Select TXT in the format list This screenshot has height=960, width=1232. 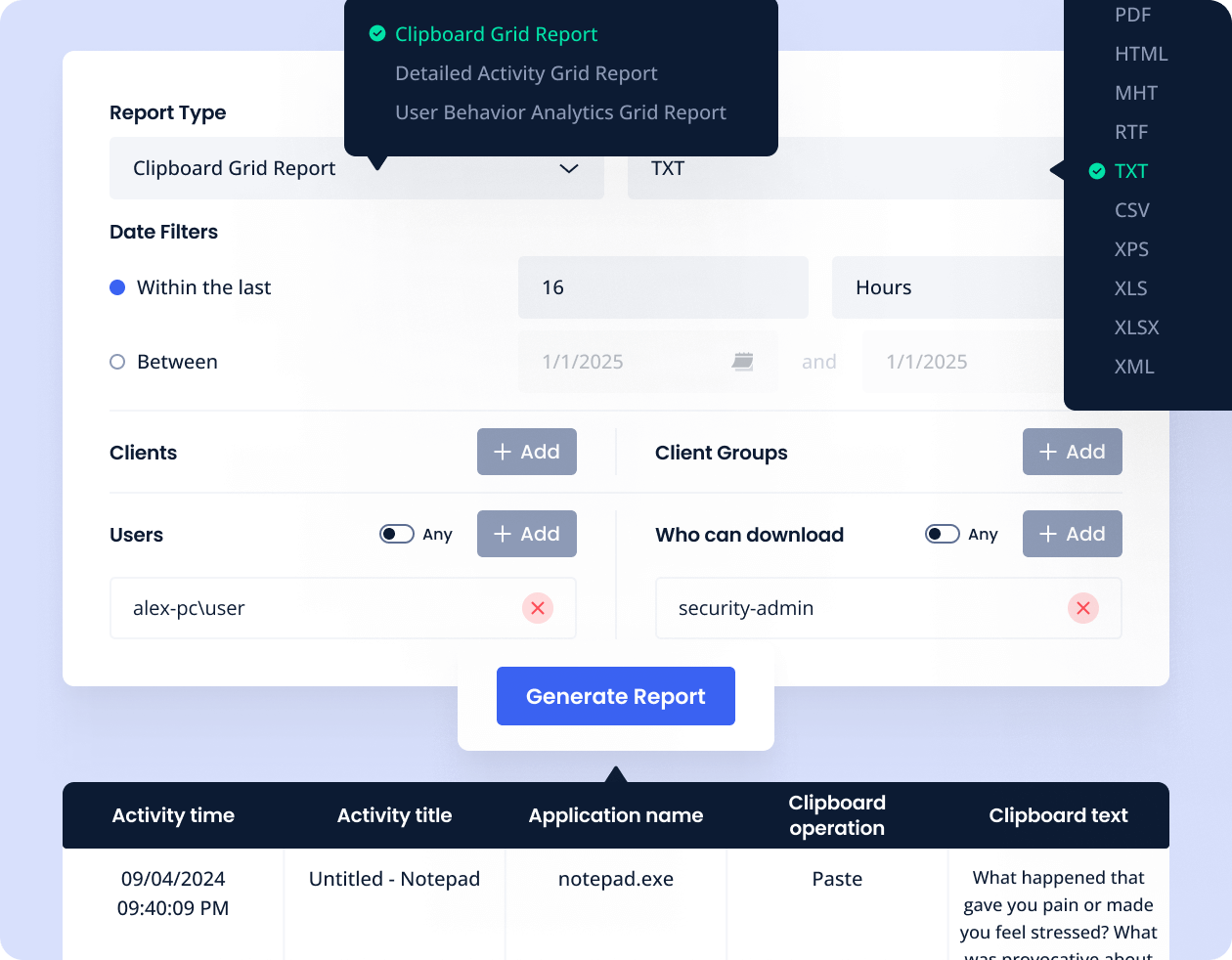pyautogui.click(x=1131, y=171)
